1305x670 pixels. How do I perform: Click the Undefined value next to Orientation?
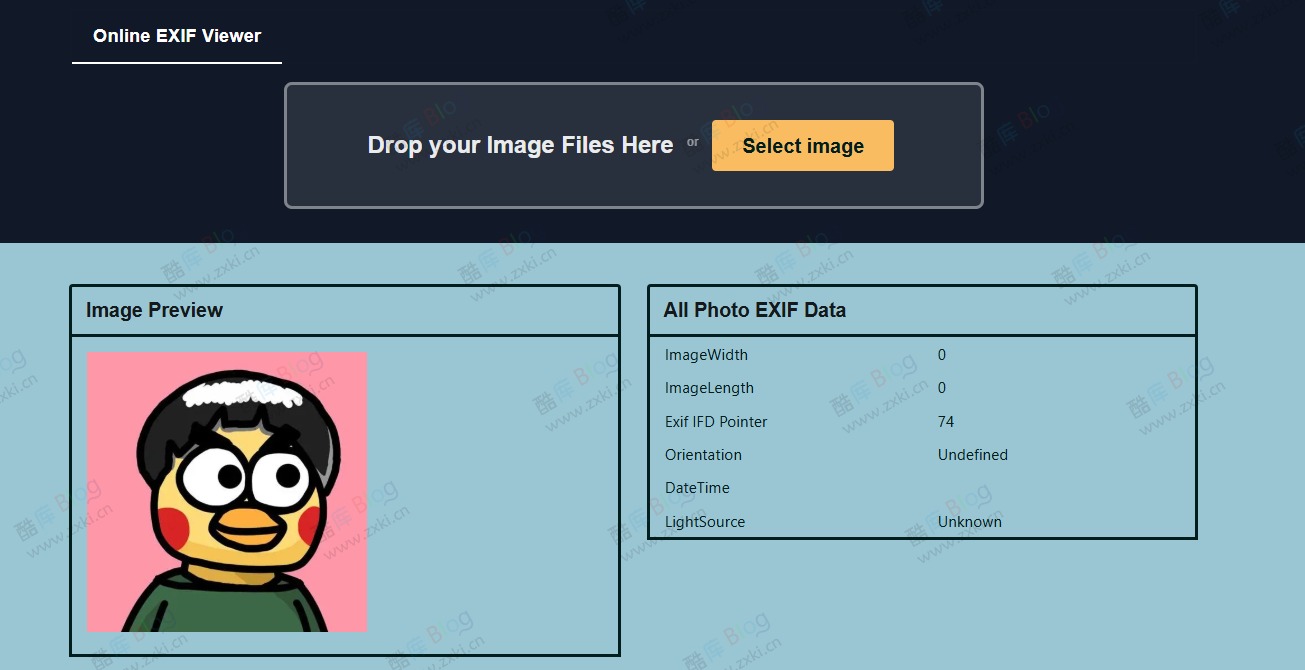[x=972, y=455]
